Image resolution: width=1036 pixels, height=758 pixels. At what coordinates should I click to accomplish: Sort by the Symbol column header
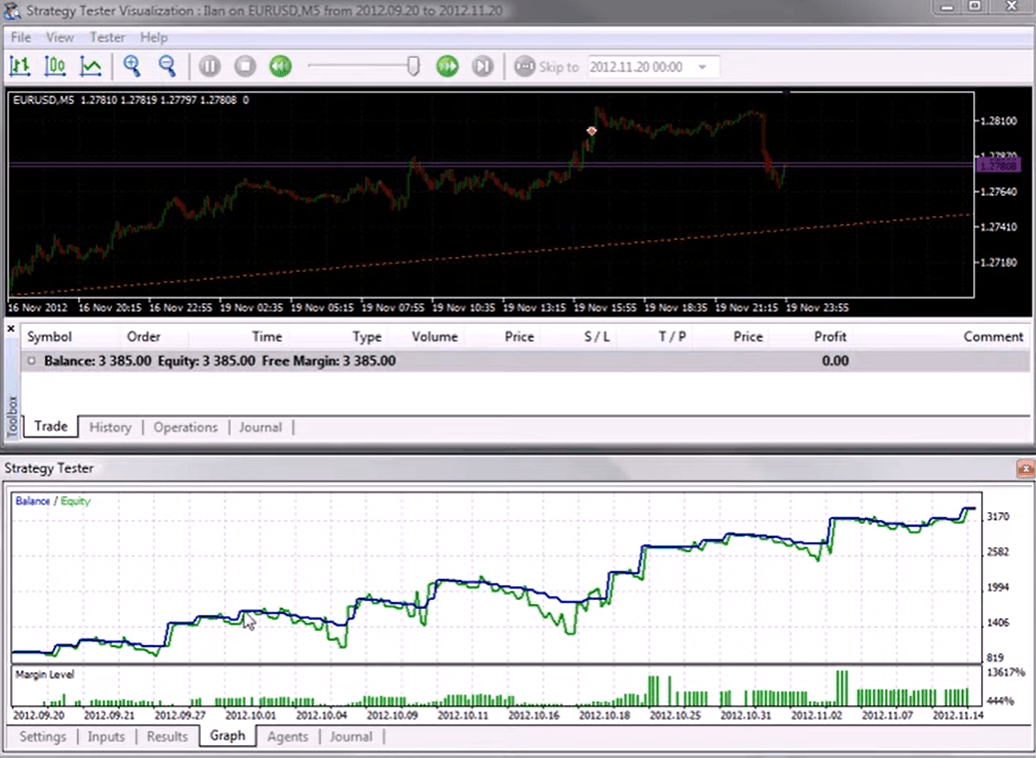pyautogui.click(x=49, y=336)
